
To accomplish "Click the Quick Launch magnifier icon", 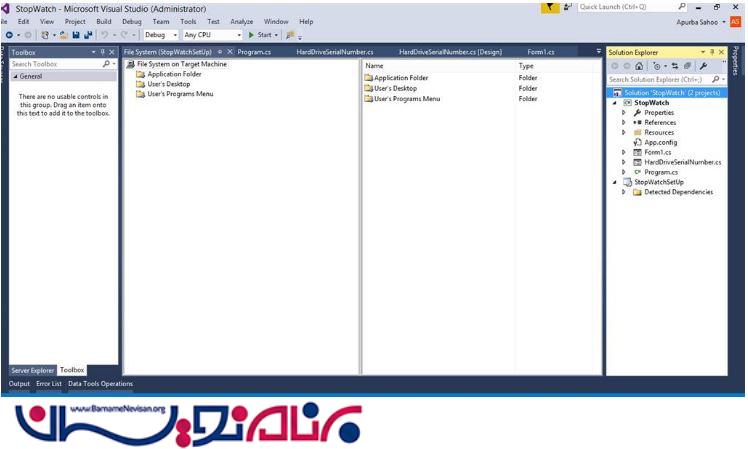I will click(x=682, y=7).
